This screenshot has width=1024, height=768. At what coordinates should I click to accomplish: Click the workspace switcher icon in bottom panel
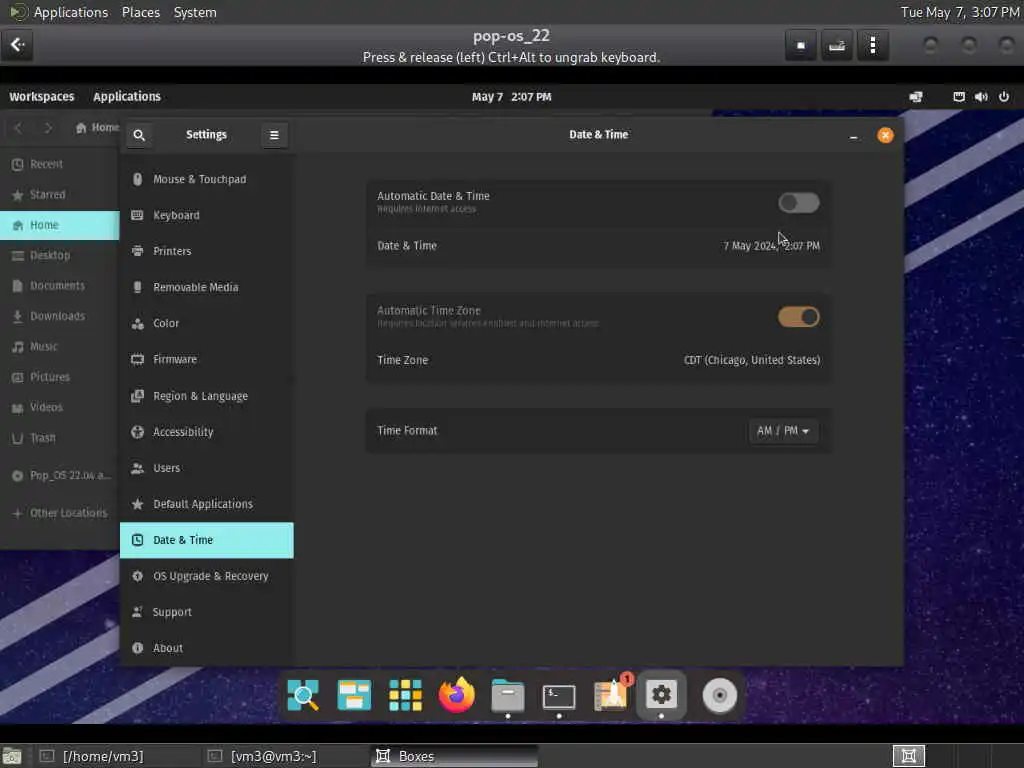coord(908,756)
